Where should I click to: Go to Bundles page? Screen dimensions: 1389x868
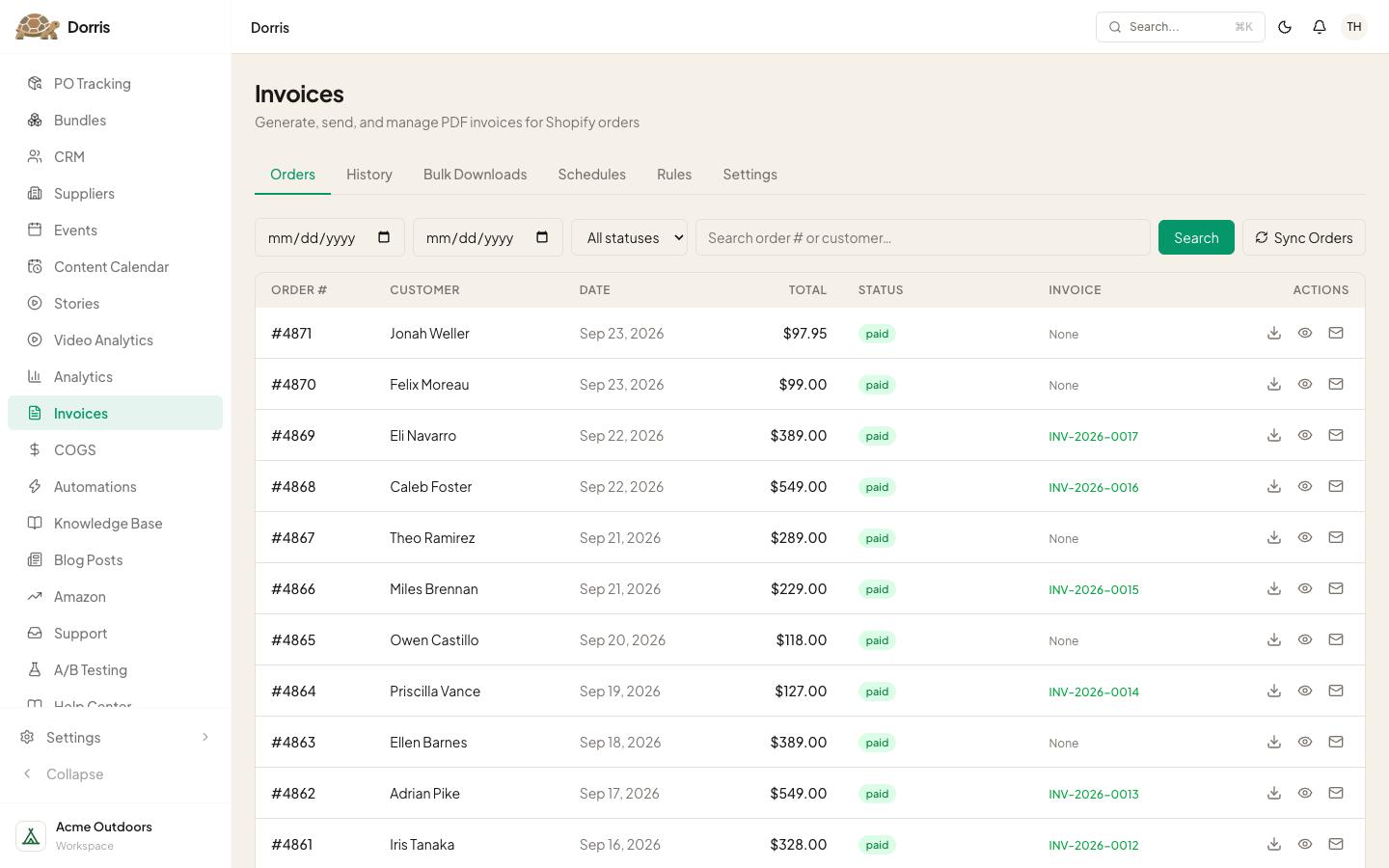click(115, 120)
